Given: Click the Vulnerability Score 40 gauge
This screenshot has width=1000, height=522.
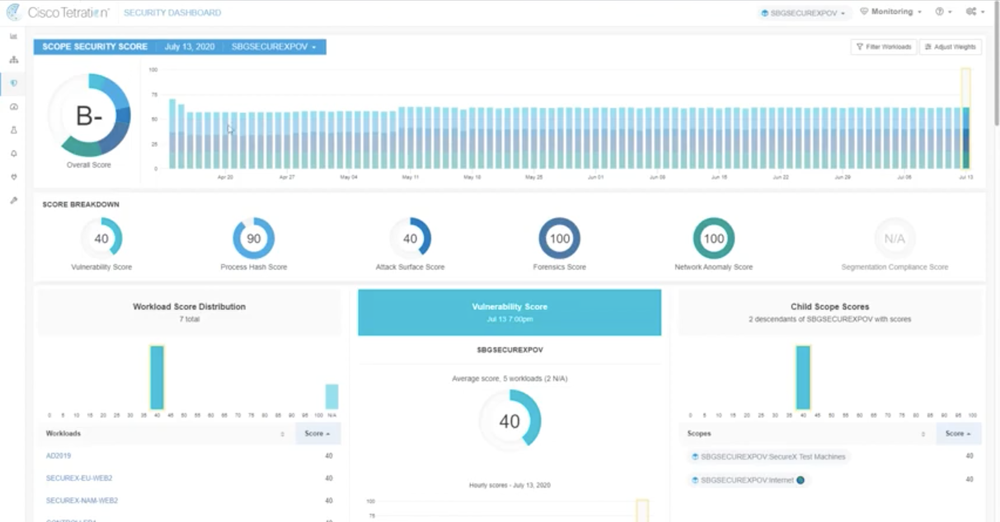Looking at the screenshot, I should [x=101, y=238].
